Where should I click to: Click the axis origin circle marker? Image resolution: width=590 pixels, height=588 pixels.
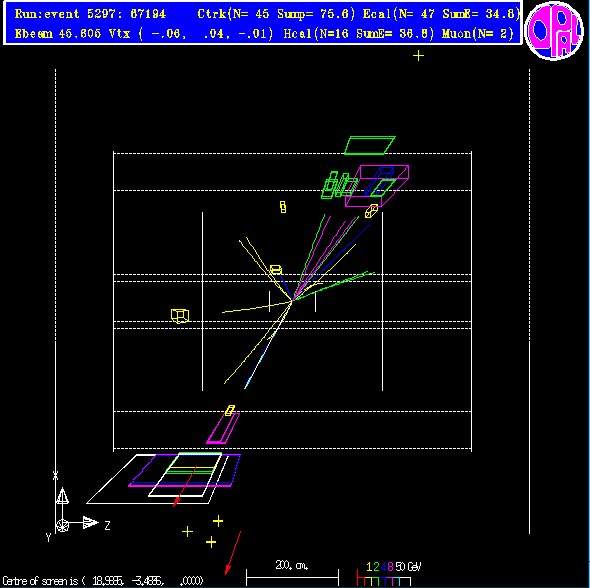62,525
